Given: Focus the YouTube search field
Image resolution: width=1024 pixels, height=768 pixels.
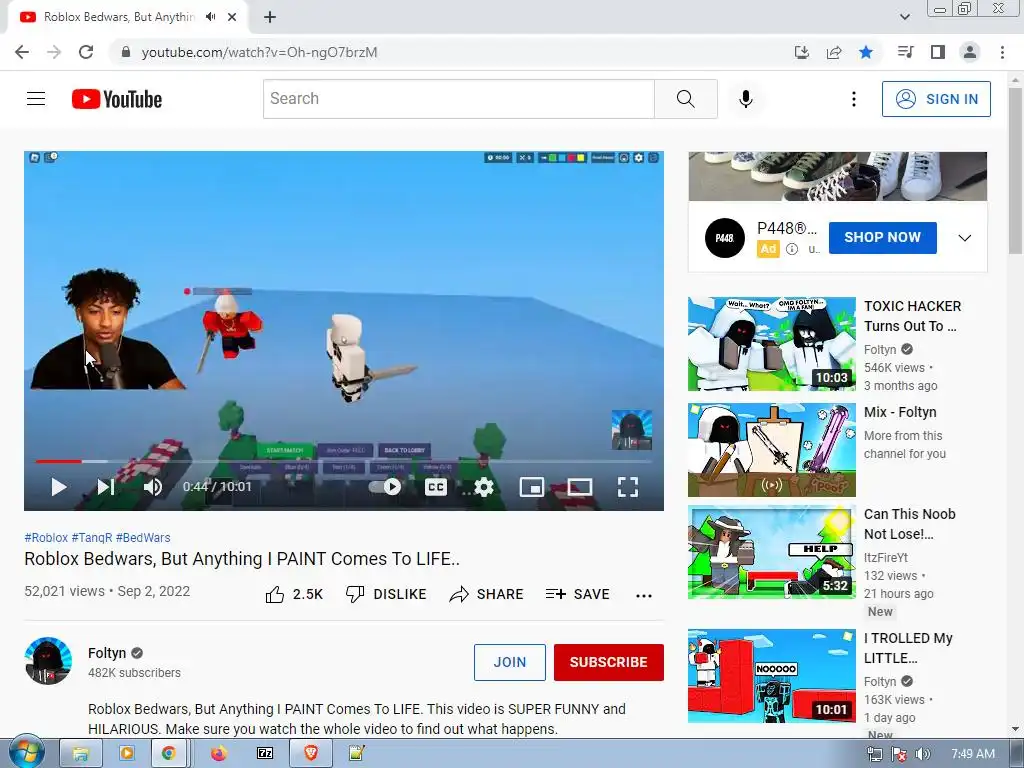Looking at the screenshot, I should (458, 99).
